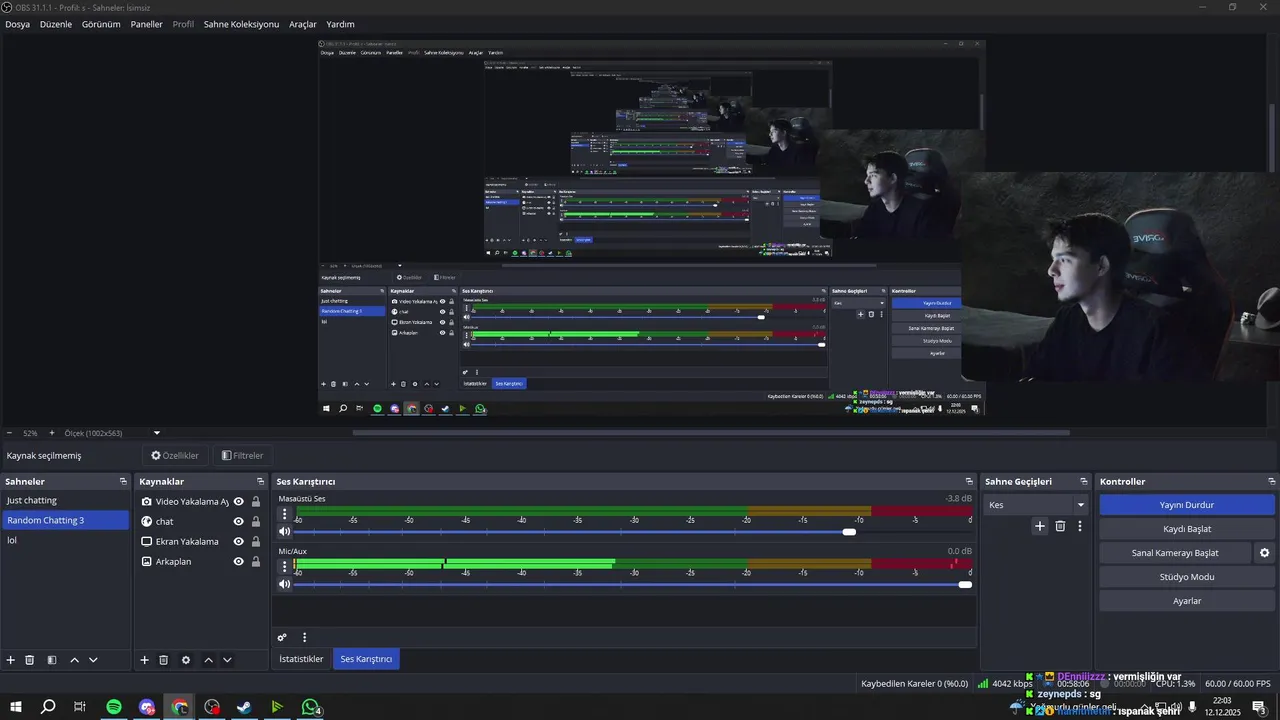Viewport: 1280px width, 720px height.
Task: Open Ayarlar settings
Action: pos(1186,601)
